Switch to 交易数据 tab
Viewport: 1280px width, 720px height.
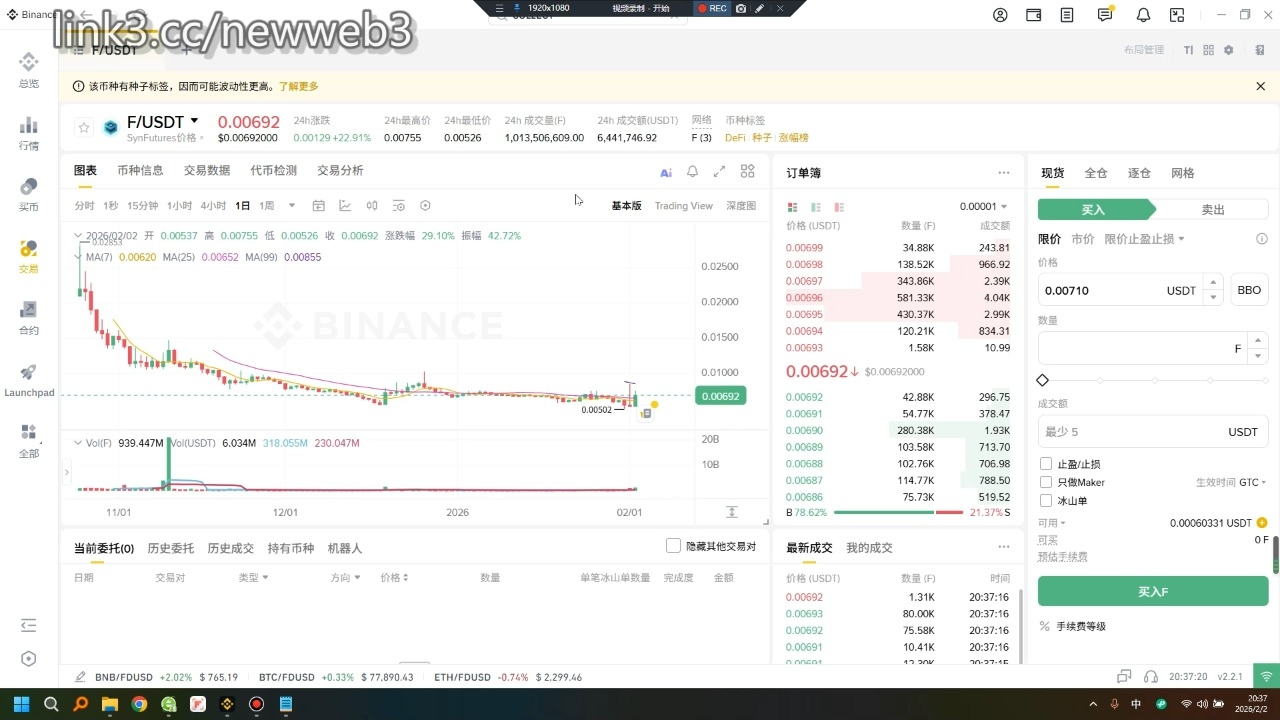(x=207, y=170)
